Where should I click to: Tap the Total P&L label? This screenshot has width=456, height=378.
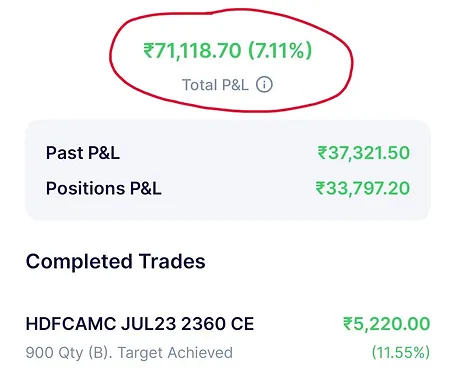click(215, 85)
